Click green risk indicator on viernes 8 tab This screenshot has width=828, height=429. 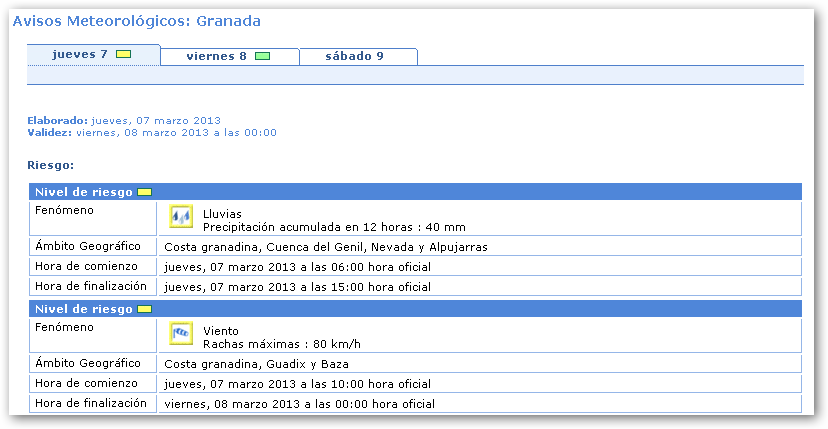coord(262,56)
